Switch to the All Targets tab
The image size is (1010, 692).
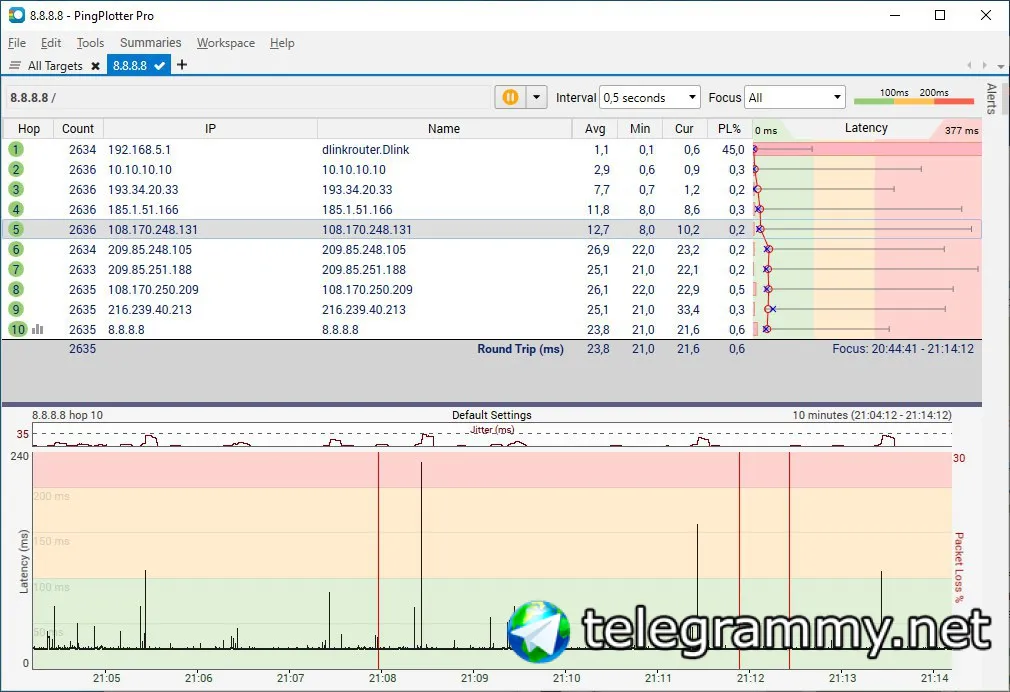[x=55, y=66]
